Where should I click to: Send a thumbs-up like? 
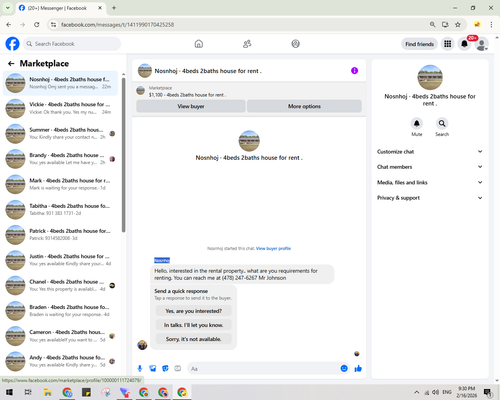[x=358, y=368]
